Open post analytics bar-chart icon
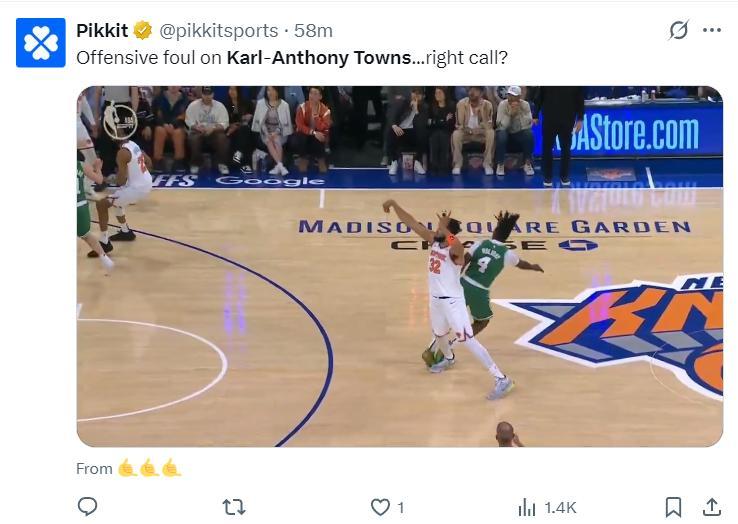This screenshot has width=738, height=524. click(527, 508)
